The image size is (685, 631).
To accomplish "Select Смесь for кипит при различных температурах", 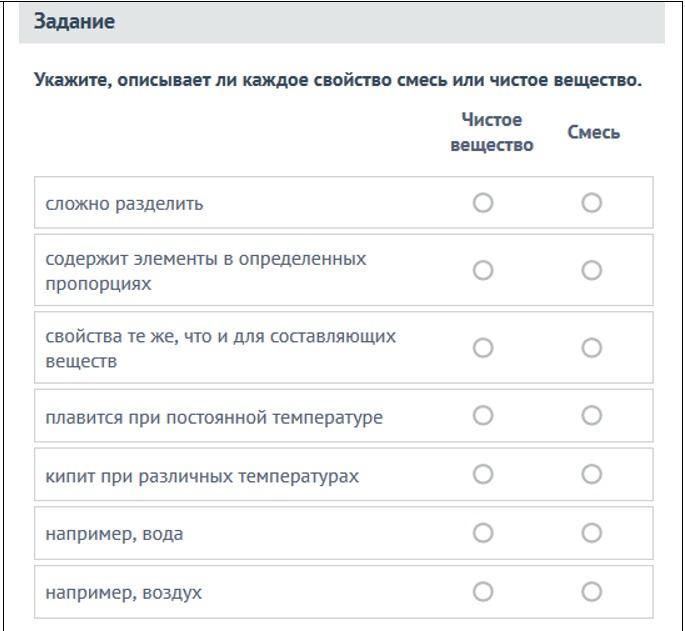I will click(x=592, y=474).
